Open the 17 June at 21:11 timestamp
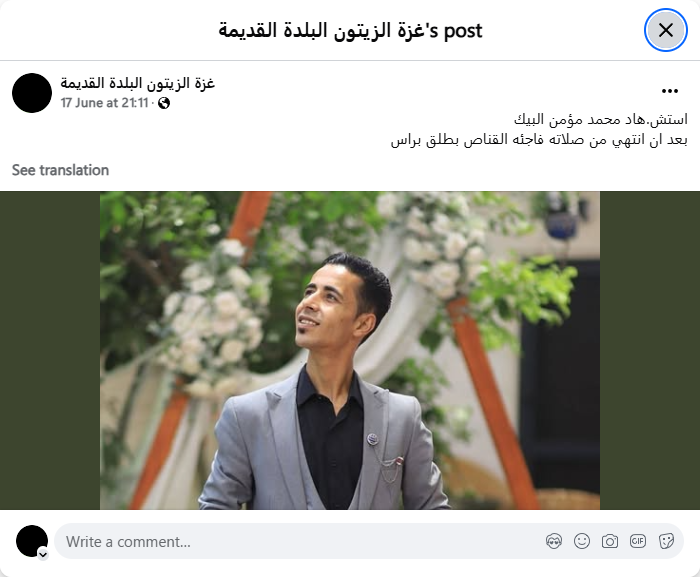 pyautogui.click(x=104, y=103)
